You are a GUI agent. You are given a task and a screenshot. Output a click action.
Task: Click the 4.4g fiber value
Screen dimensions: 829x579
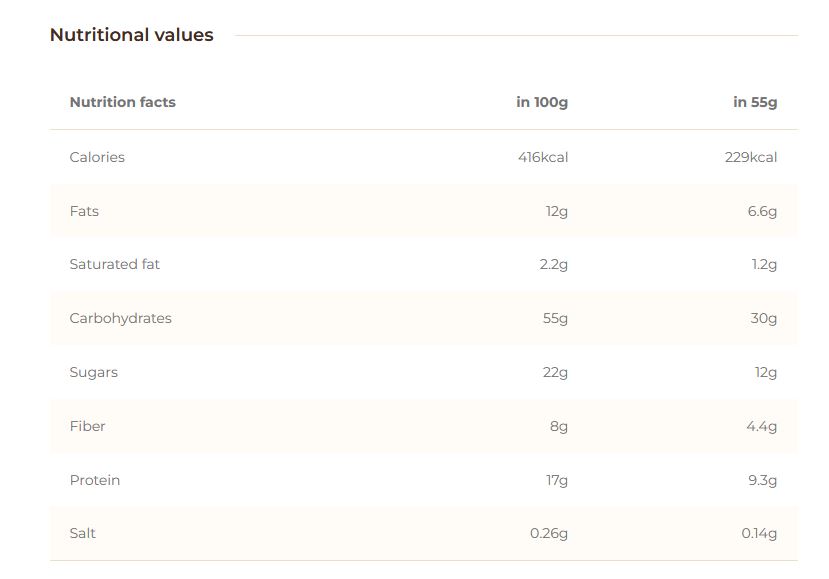(762, 426)
